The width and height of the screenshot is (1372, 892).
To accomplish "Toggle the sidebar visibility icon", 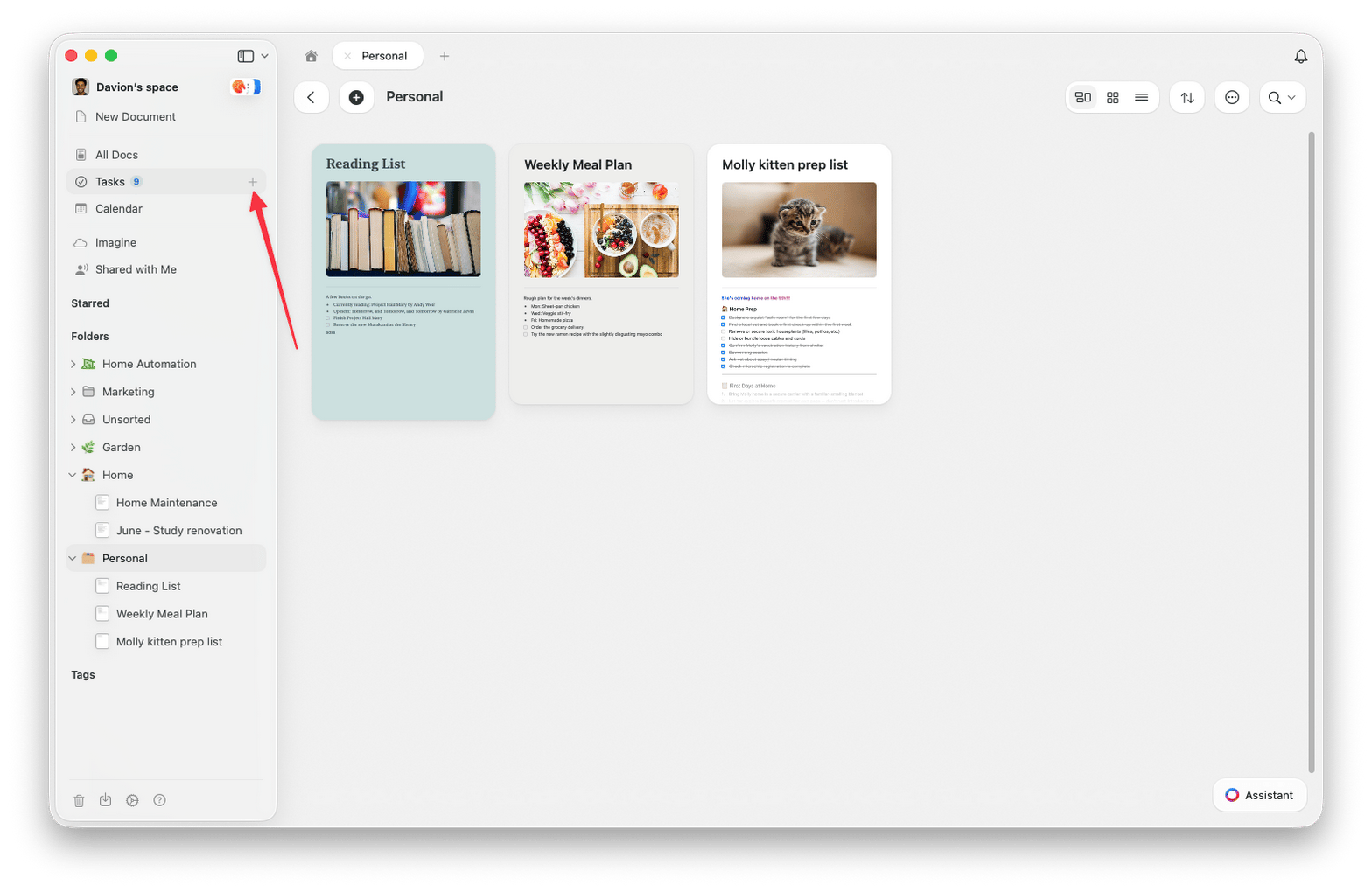I will point(245,56).
